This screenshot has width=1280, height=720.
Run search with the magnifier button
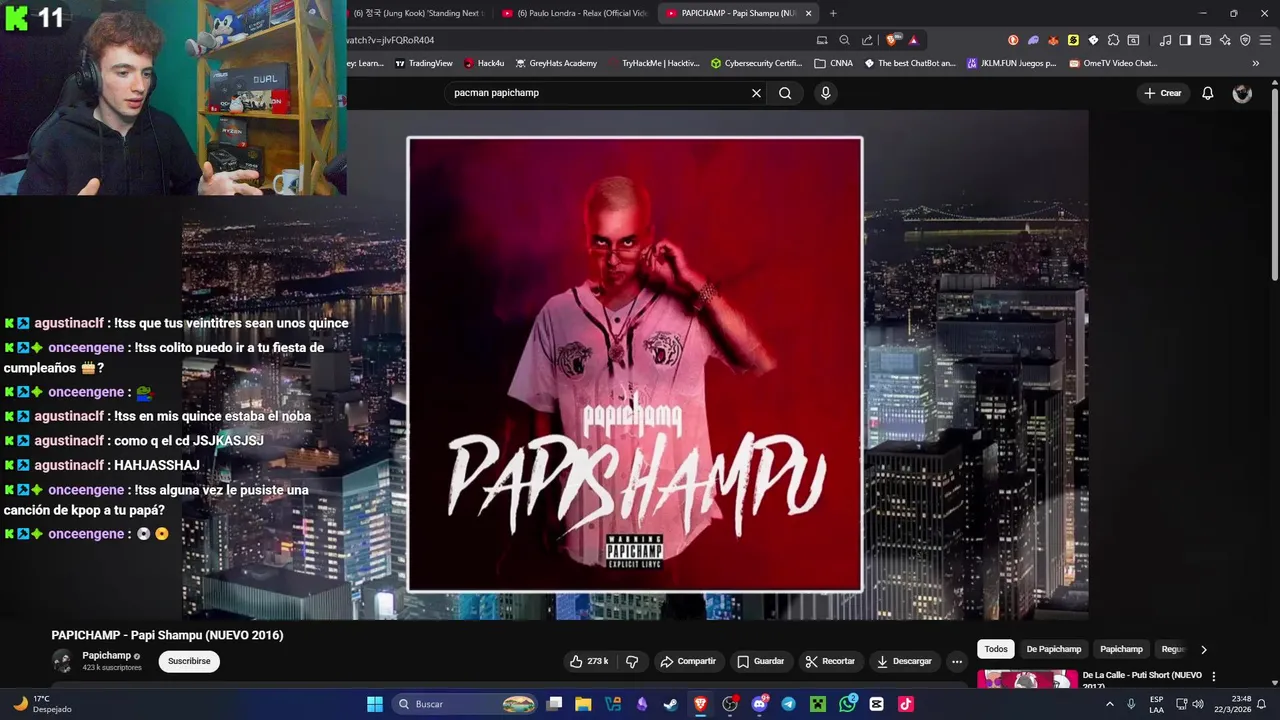[785, 93]
